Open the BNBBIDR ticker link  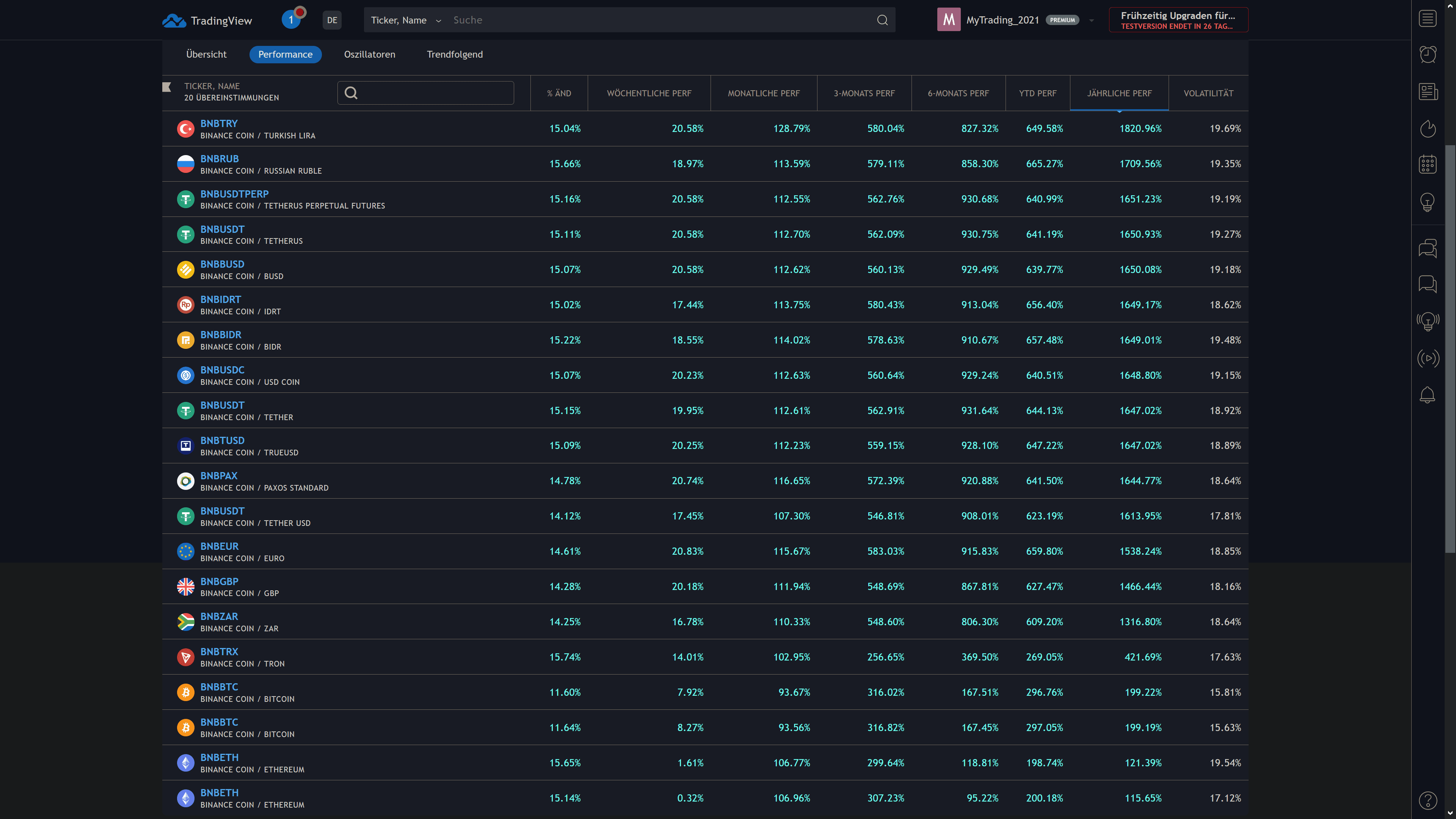tap(220, 334)
